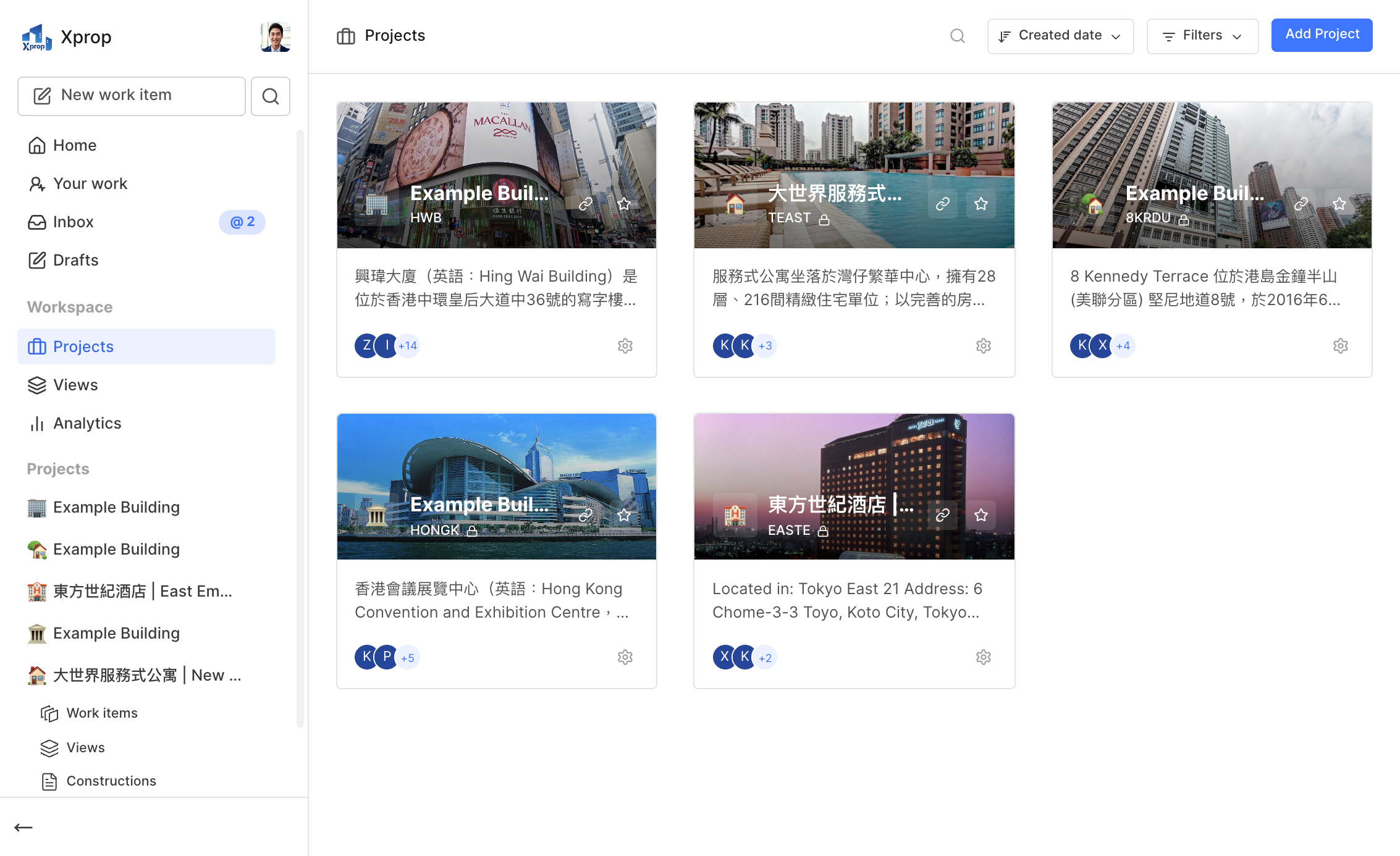Open Your work in the sidebar
This screenshot has width=1400, height=856.
[x=146, y=184]
